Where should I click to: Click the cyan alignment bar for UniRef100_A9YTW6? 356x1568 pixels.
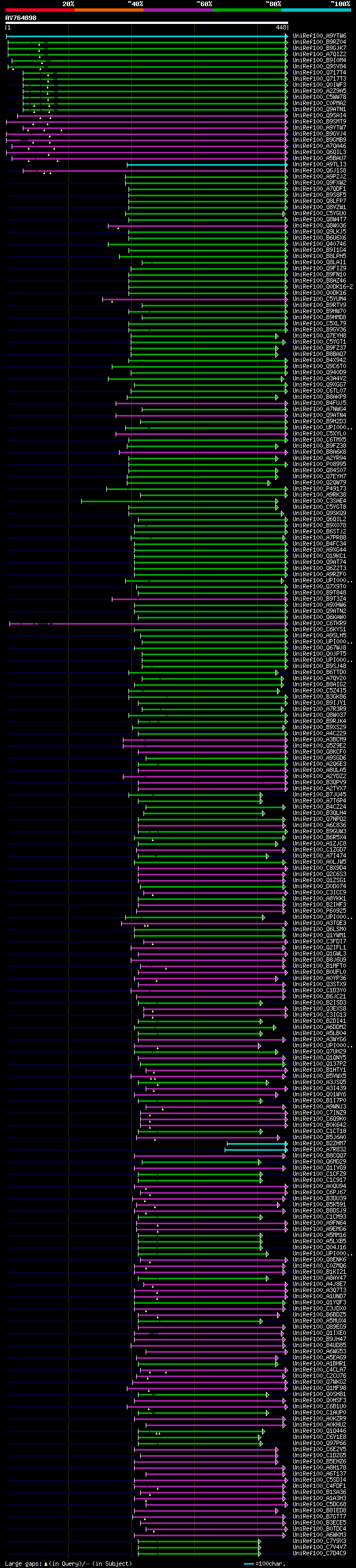tap(147, 37)
